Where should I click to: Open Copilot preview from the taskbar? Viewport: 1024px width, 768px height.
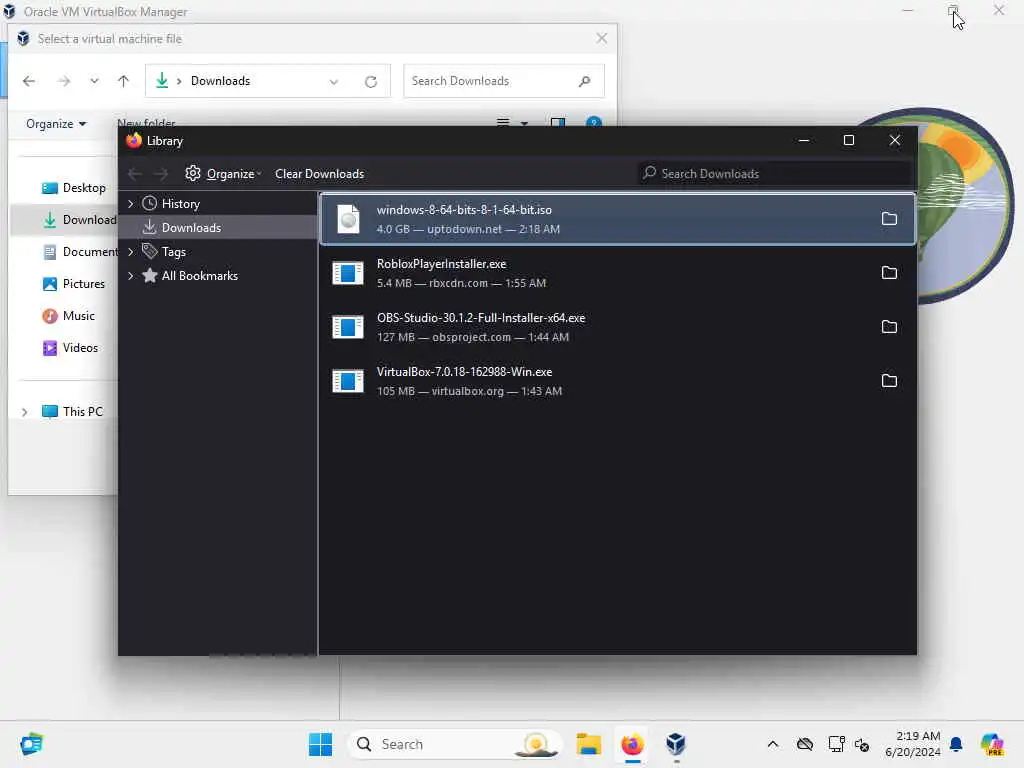pyautogui.click(x=992, y=744)
